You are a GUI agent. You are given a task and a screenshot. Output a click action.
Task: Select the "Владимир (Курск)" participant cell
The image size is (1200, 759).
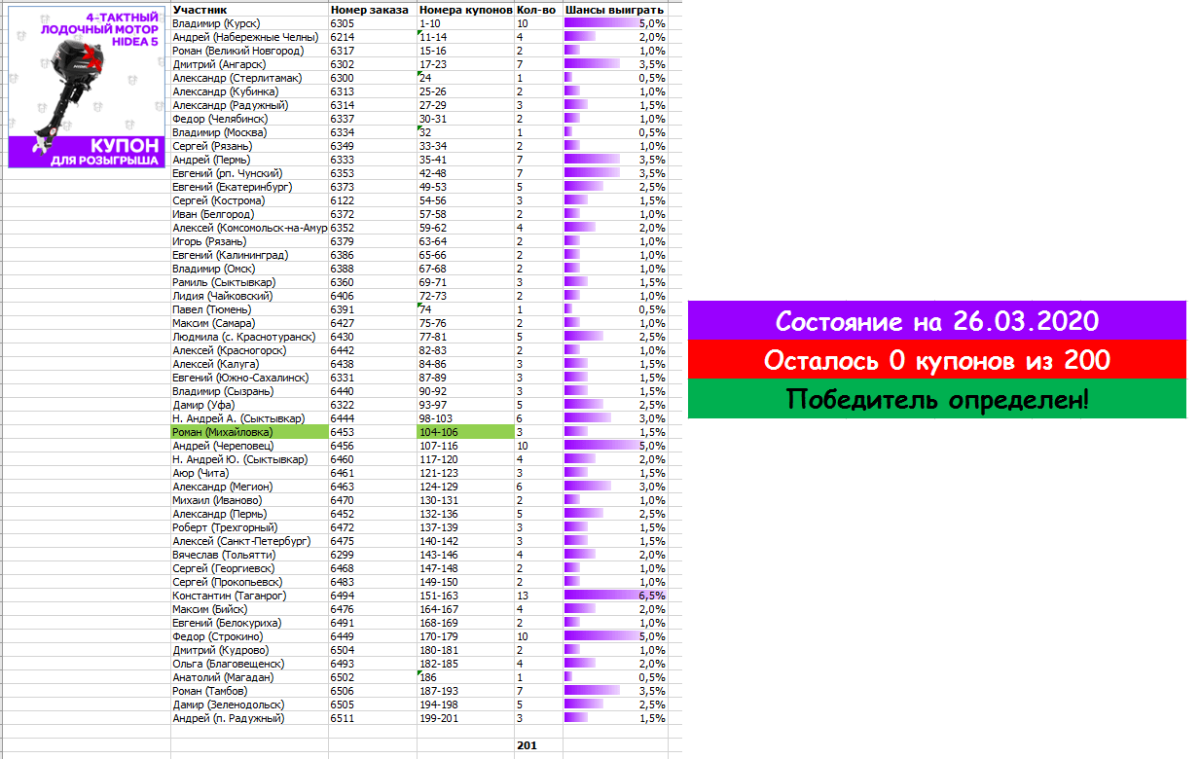coord(248,23)
